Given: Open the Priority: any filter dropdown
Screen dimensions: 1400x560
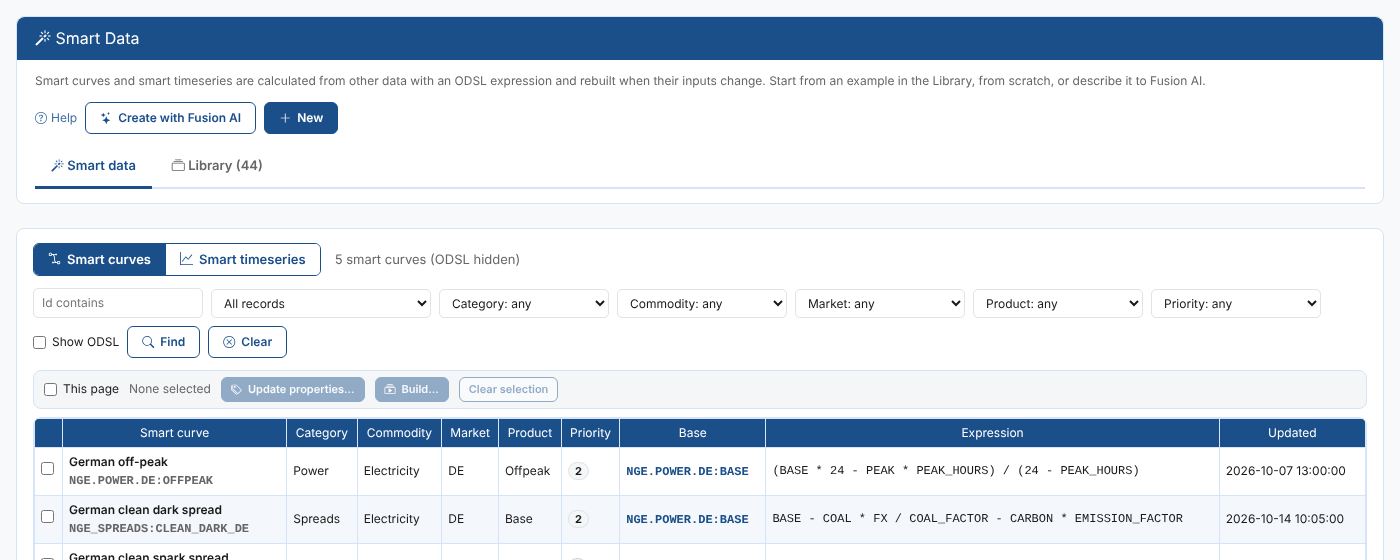Looking at the screenshot, I should pos(1236,303).
